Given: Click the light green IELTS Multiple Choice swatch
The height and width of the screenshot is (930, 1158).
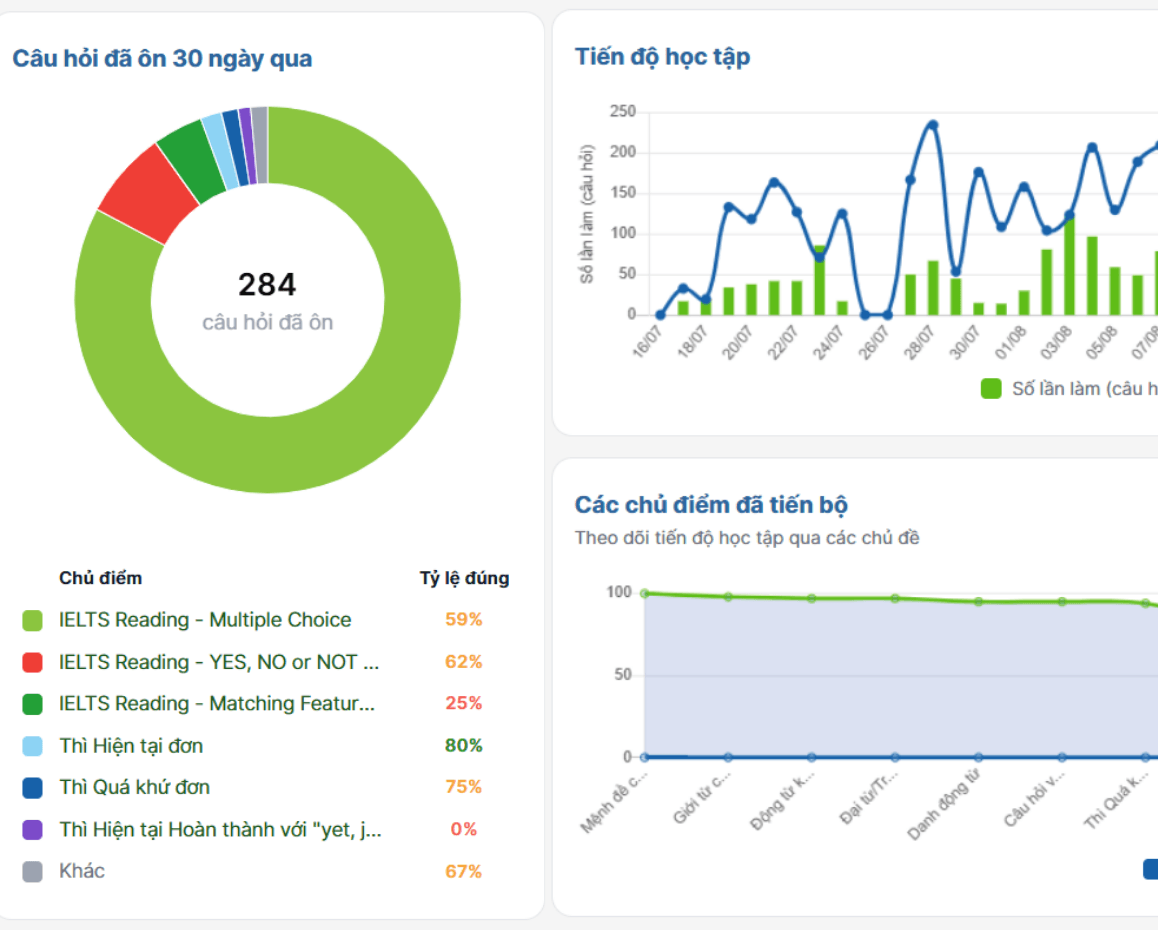Looking at the screenshot, I should tap(32, 620).
